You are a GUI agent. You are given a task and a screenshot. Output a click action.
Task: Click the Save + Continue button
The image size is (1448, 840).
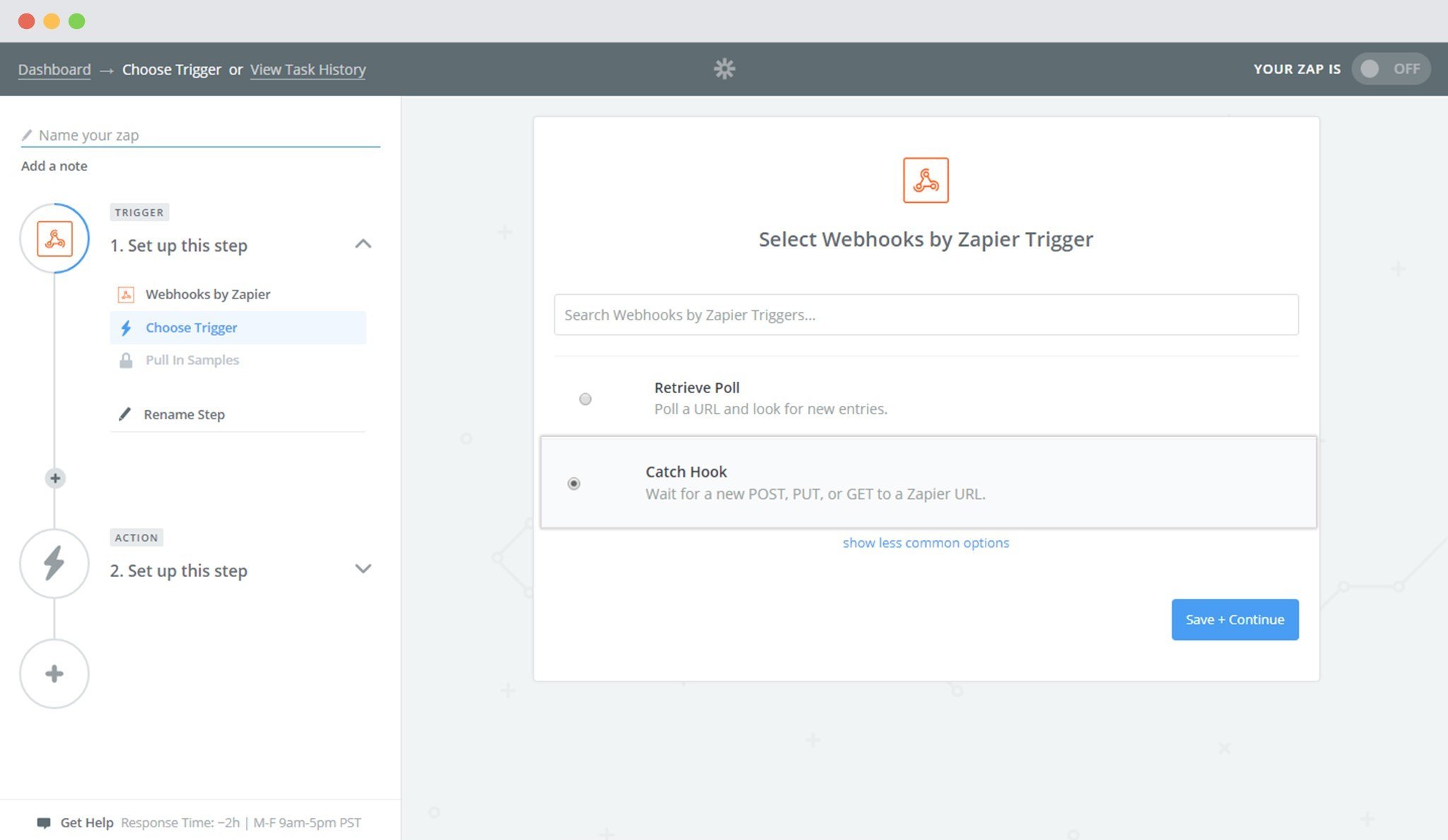point(1234,619)
